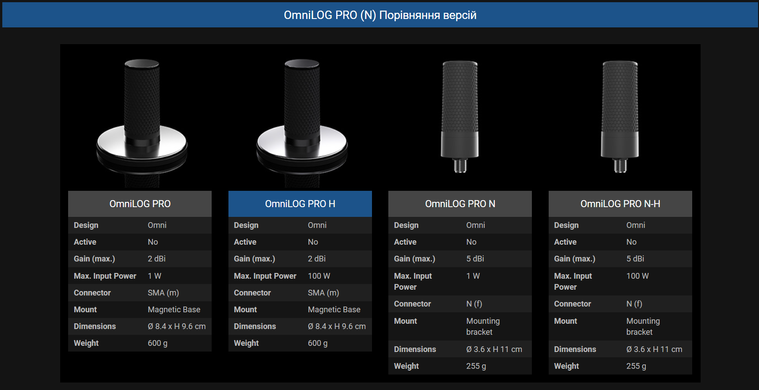Click 'SMA (m)' connector under OmniLOG PRO
The width and height of the screenshot is (759, 390).
163,293
